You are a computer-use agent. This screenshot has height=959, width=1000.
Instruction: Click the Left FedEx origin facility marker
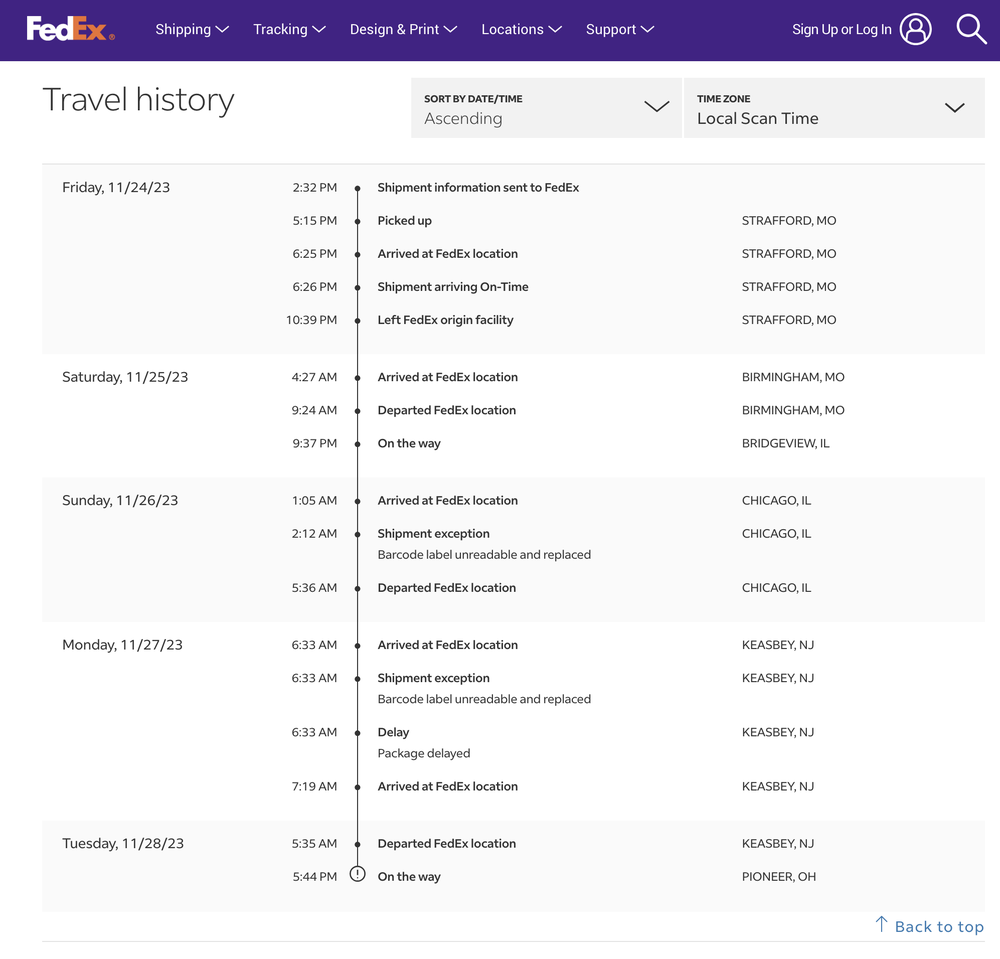(x=357, y=320)
